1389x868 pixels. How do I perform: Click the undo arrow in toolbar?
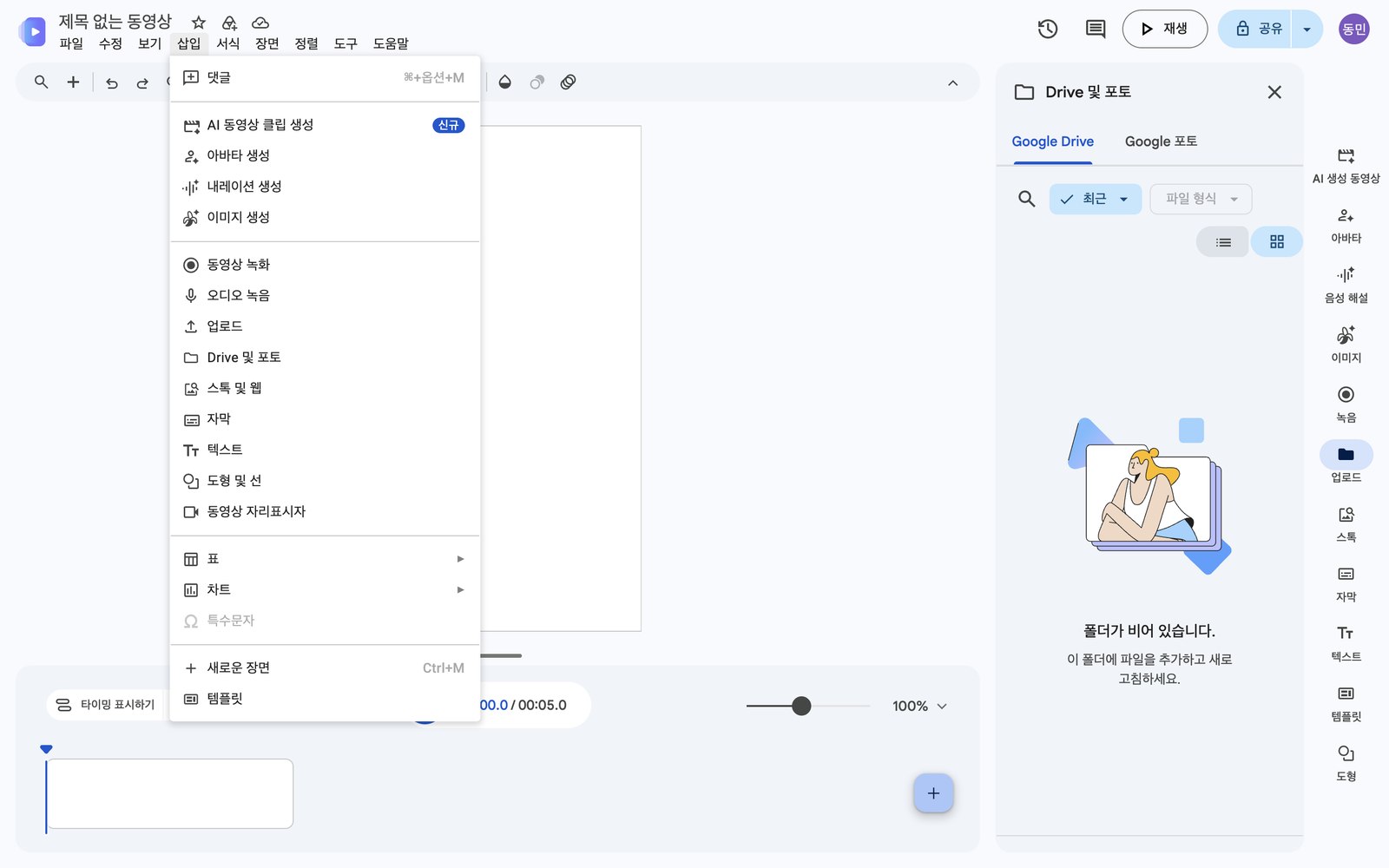coord(112,82)
